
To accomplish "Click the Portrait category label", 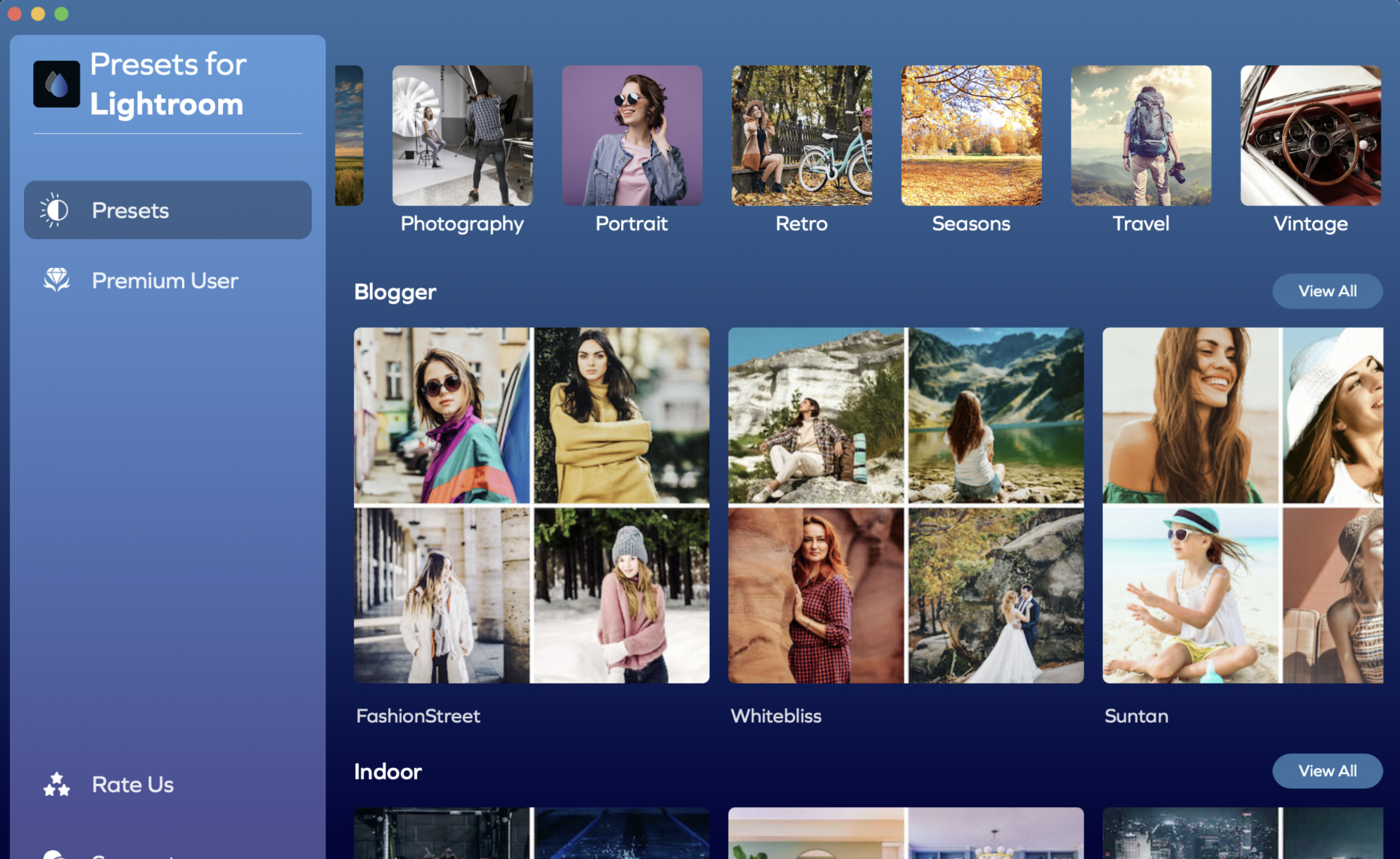I will pyautogui.click(x=632, y=223).
